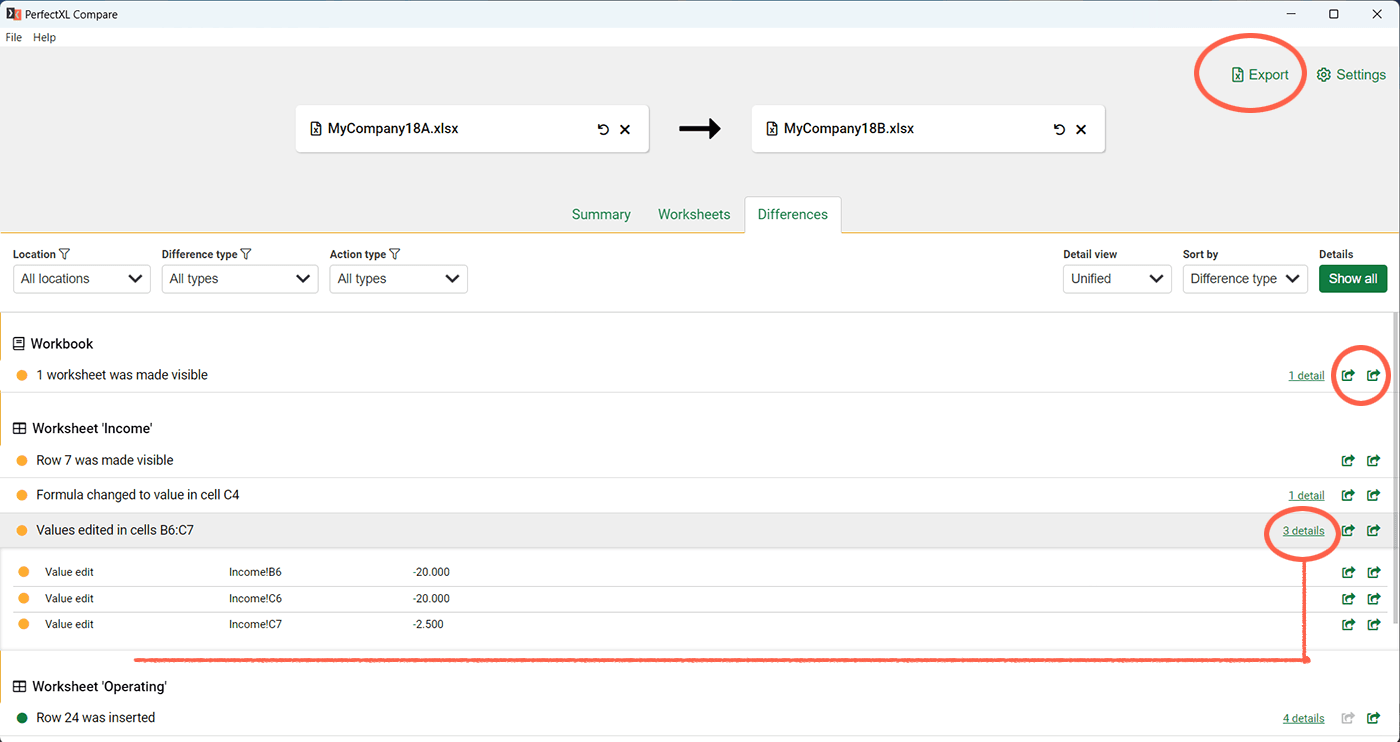Viewport: 1400px width, 742px height.
Task: Open the All locations dropdown
Action: pyautogui.click(x=81, y=278)
